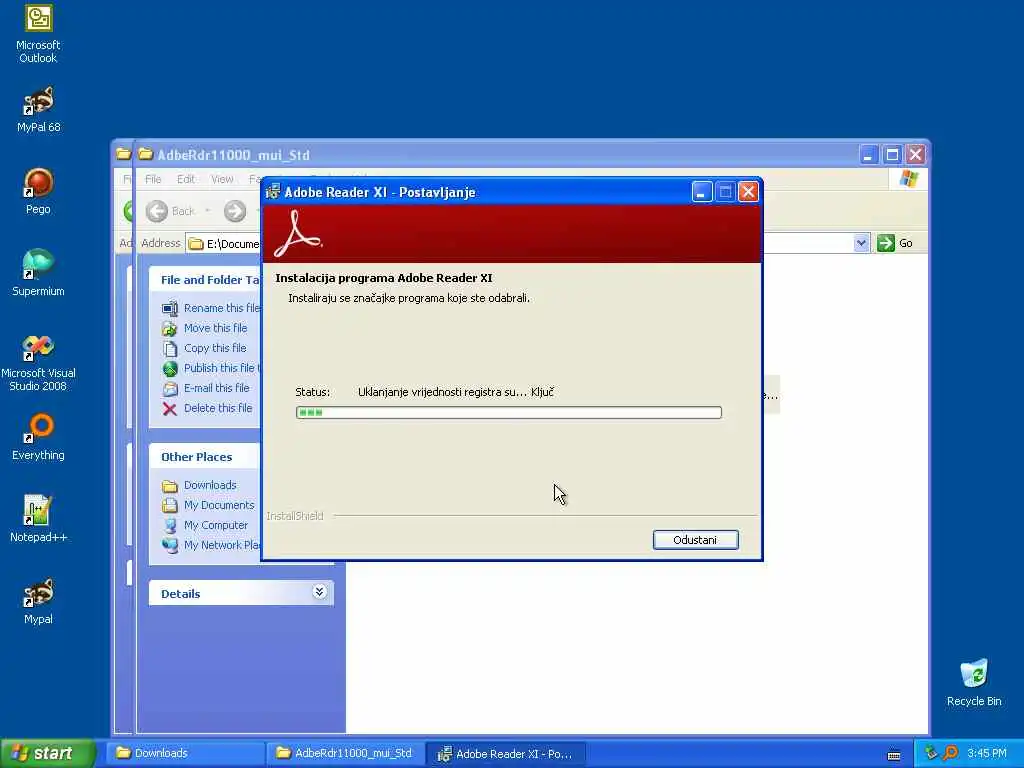Screen dimensions: 1024x768
Task: Click Back button in Explorer toolbar
Action: coord(170,211)
